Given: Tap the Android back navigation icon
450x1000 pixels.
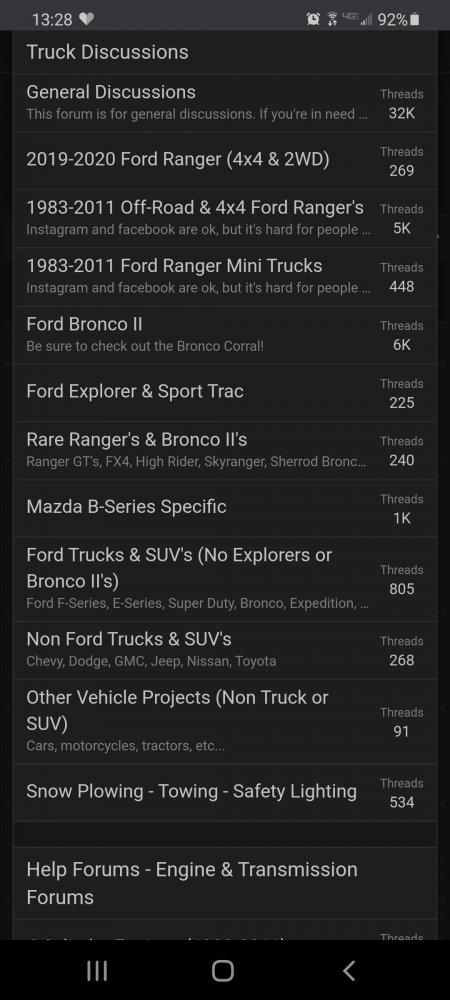Looking at the screenshot, I should (x=349, y=971).
